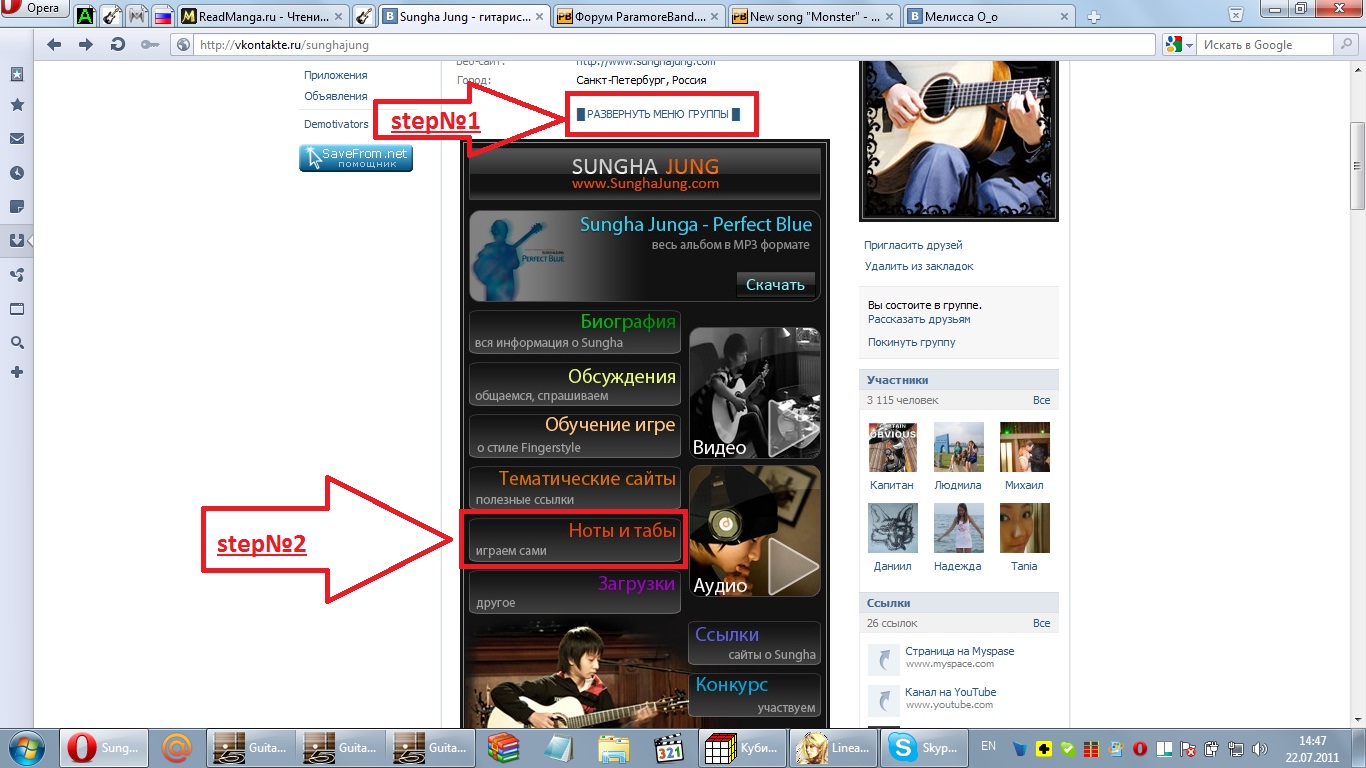Screen dimensions: 1366x768
Task: Open member Капитан's avatar
Action: coord(893,447)
